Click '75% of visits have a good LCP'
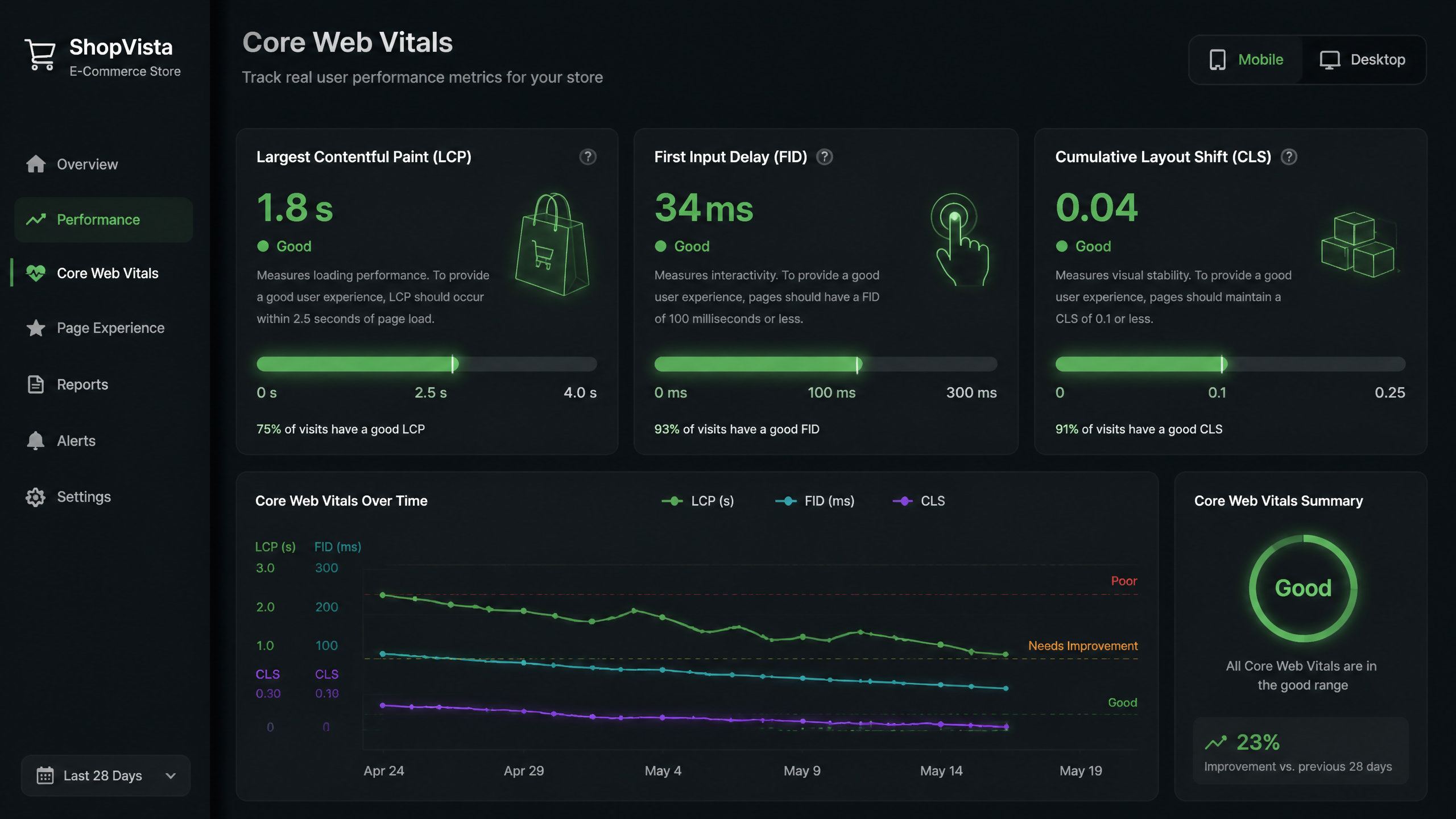1456x819 pixels. (x=341, y=429)
